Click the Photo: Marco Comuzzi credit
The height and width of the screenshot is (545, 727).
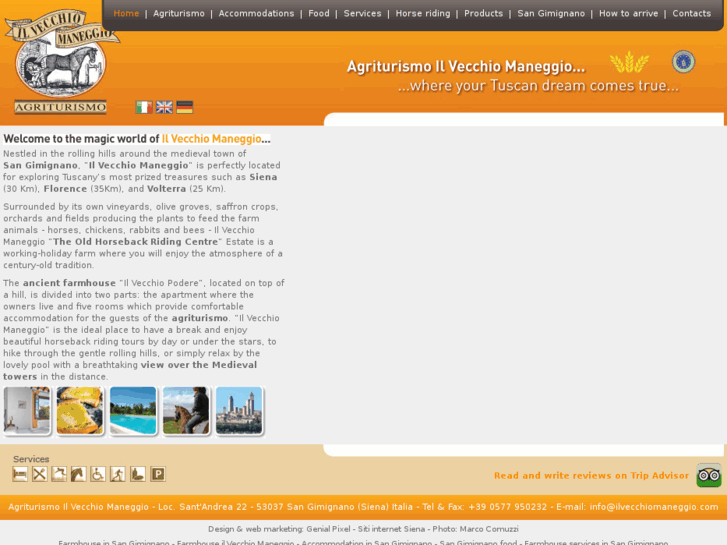[475, 529]
